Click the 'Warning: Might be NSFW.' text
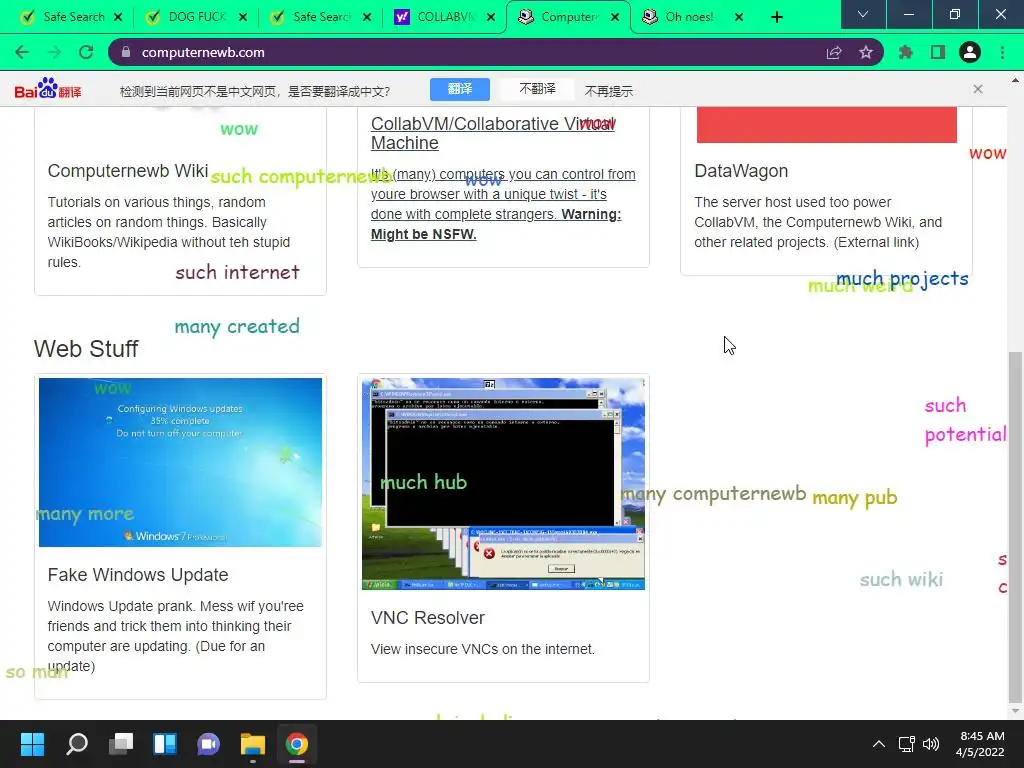Viewport: 1024px width, 768px height. pyautogui.click(x=496, y=224)
